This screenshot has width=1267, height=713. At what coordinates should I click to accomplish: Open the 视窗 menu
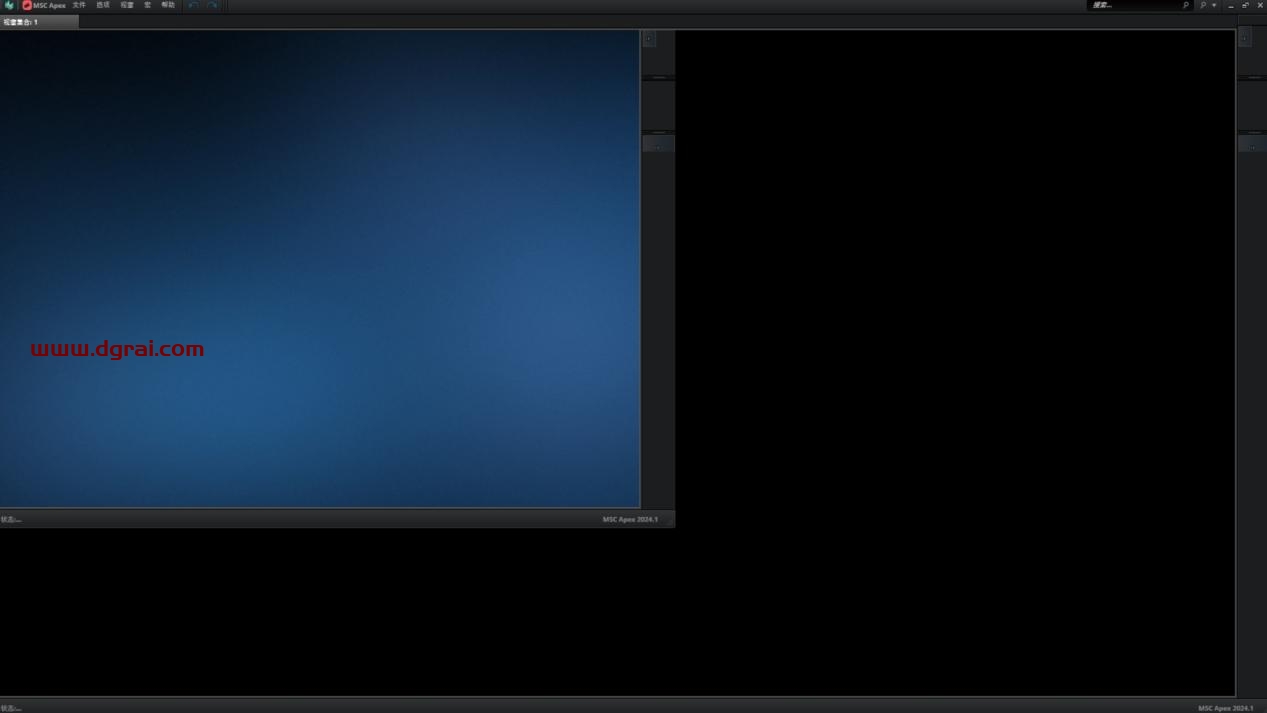click(127, 5)
